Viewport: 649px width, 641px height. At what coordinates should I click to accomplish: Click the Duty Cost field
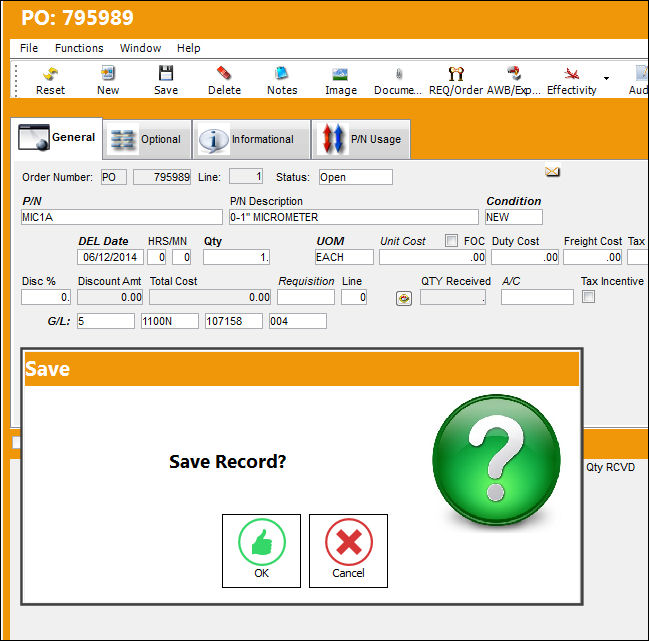pos(525,257)
